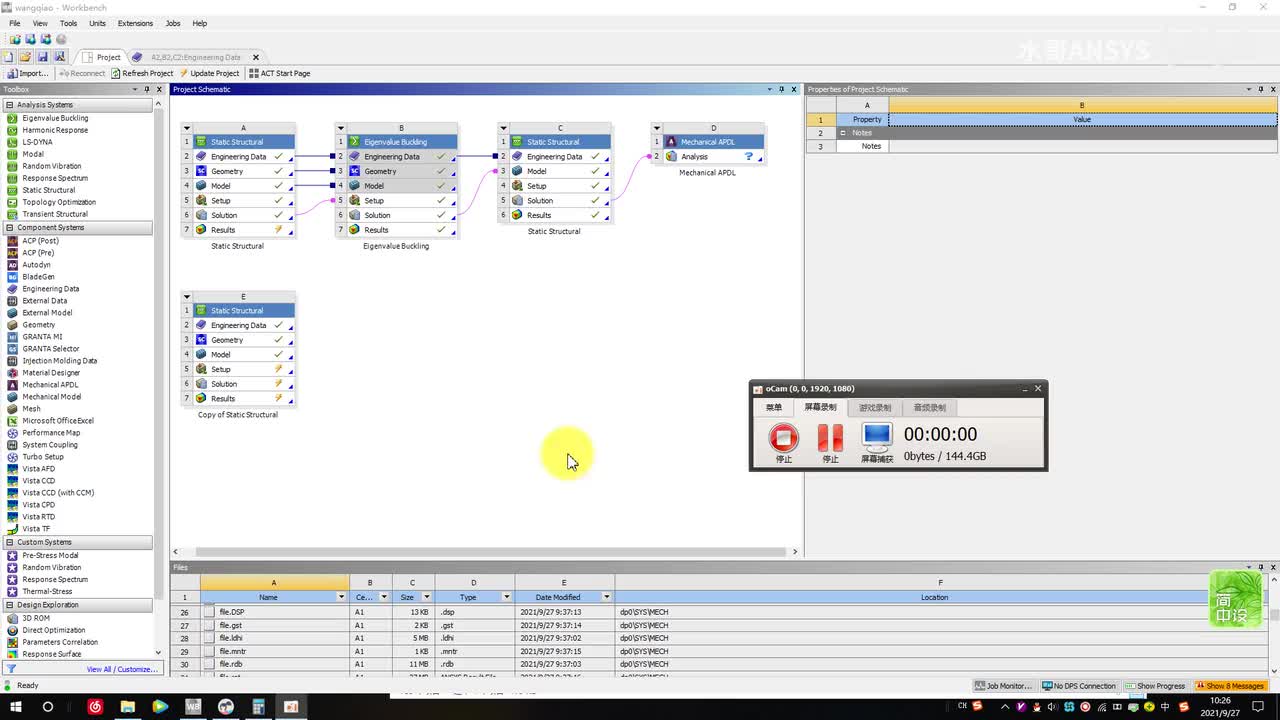This screenshot has height=720, width=1280.
Task: Click the screen capture monitor icon in oCam
Action: point(877,437)
